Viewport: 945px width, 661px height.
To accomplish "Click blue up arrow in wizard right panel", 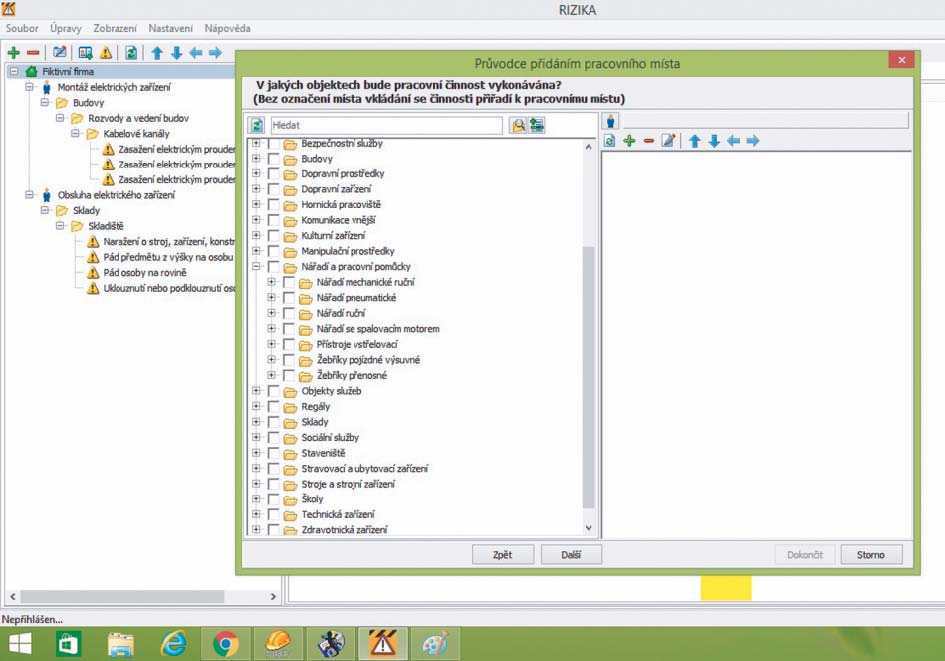I will (x=694, y=141).
